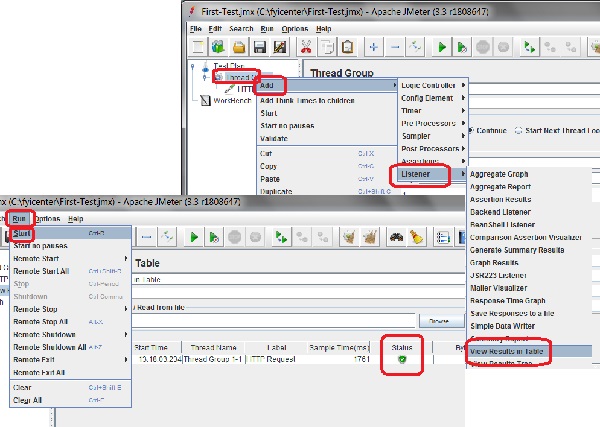Click green Start arrow in Thread Group window toolbar
This screenshot has width=600, height=427.
pyautogui.click(x=442, y=47)
